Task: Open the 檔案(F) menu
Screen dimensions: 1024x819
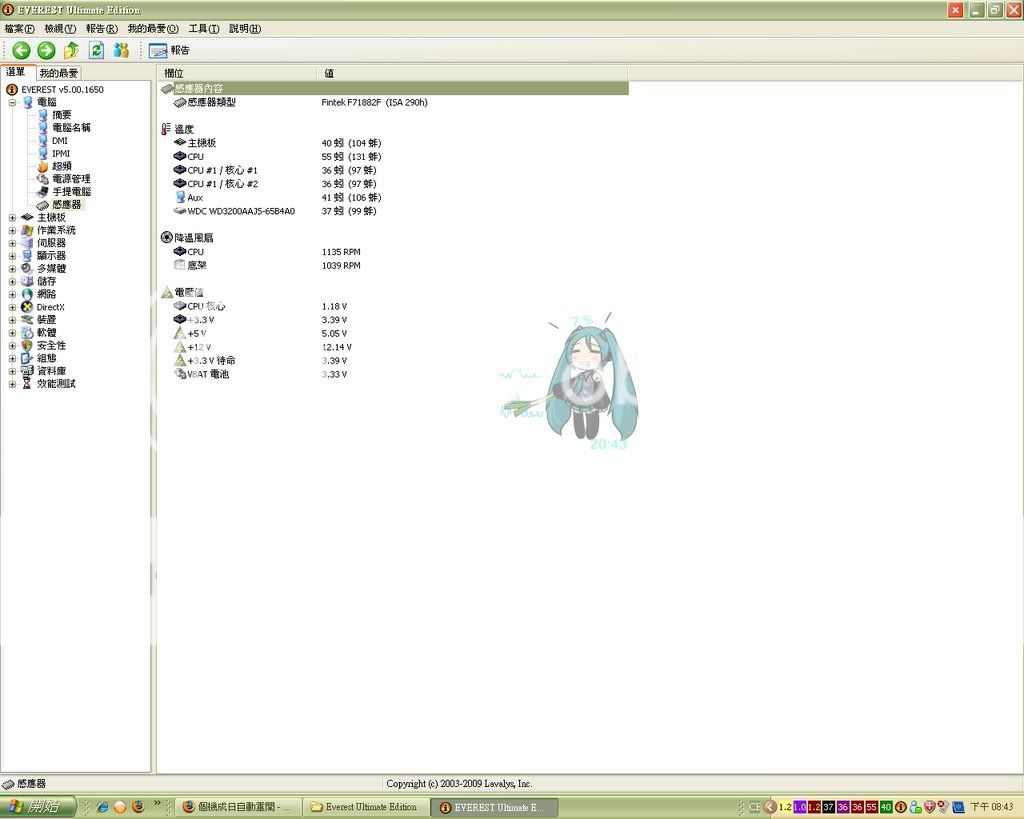Action: (19, 29)
